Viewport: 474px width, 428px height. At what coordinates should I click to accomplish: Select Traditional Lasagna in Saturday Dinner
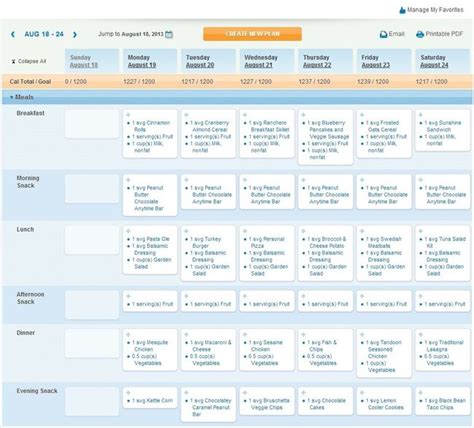click(444, 346)
